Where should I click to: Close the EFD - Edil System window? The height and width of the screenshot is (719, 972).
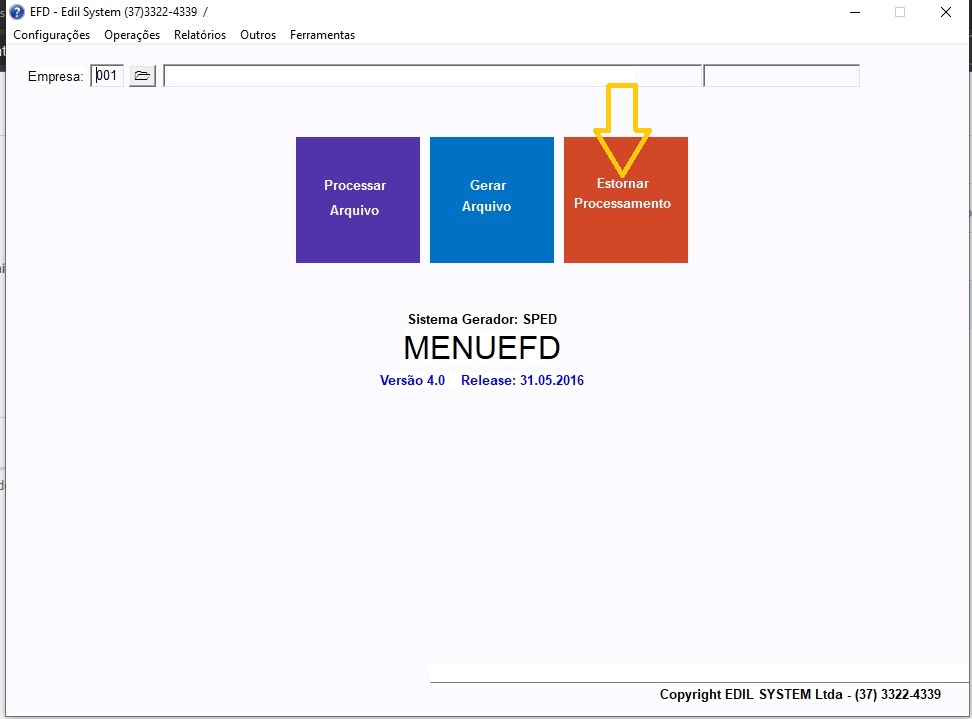(x=945, y=12)
